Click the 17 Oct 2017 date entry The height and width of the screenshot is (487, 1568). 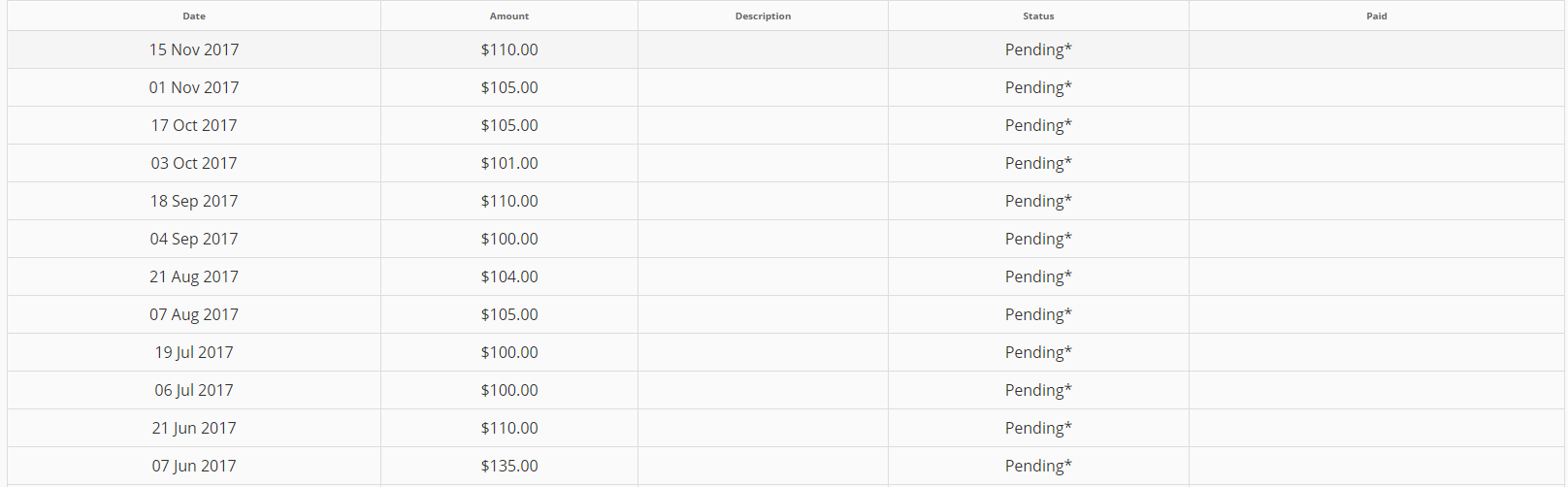194,125
